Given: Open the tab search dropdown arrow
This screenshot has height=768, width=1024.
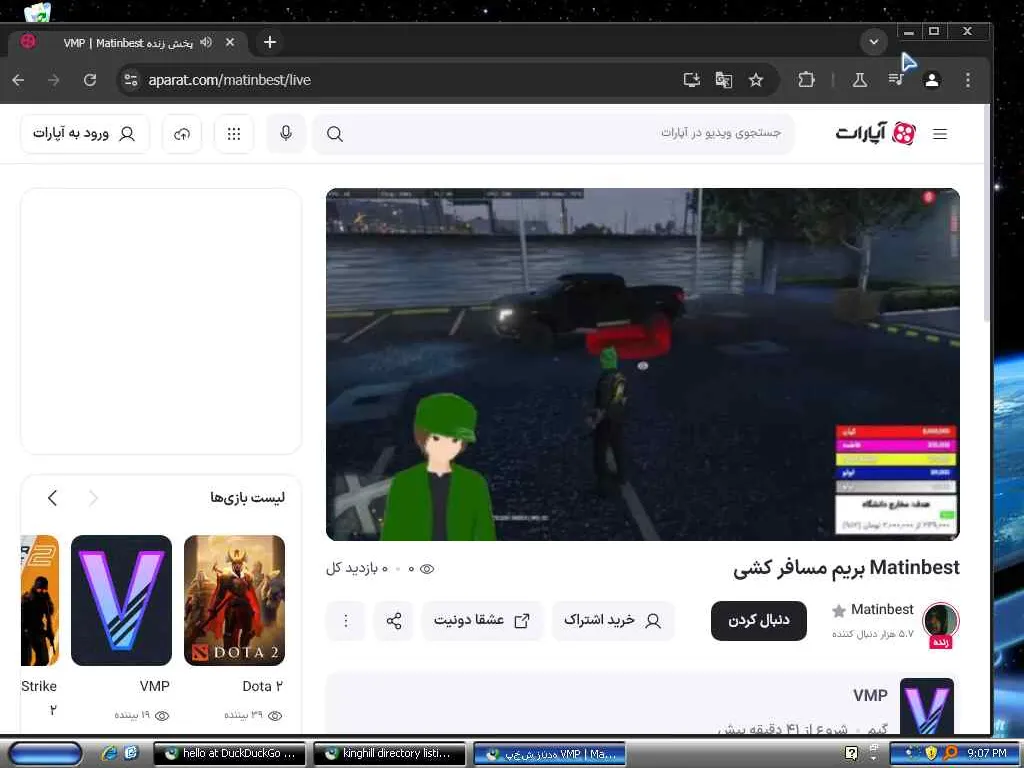Looking at the screenshot, I should (874, 42).
